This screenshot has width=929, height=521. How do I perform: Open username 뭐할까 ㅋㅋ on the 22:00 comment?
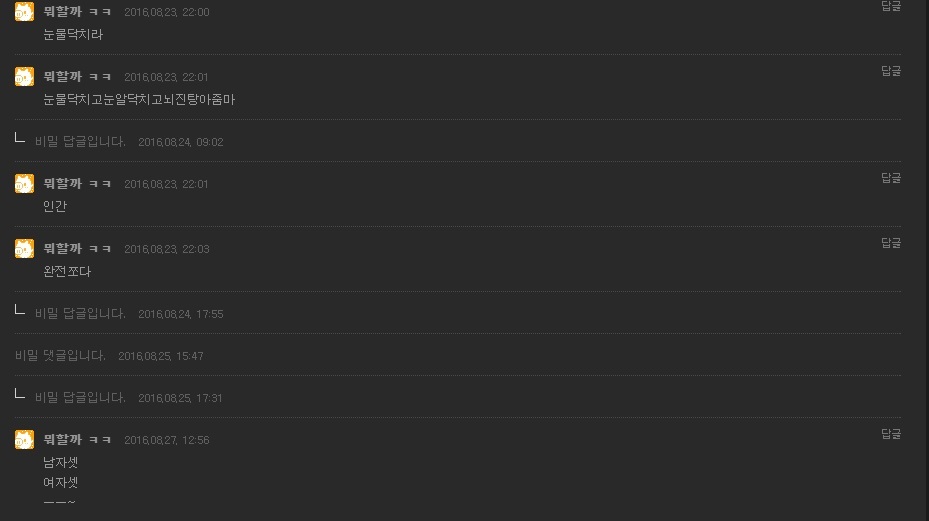77,12
